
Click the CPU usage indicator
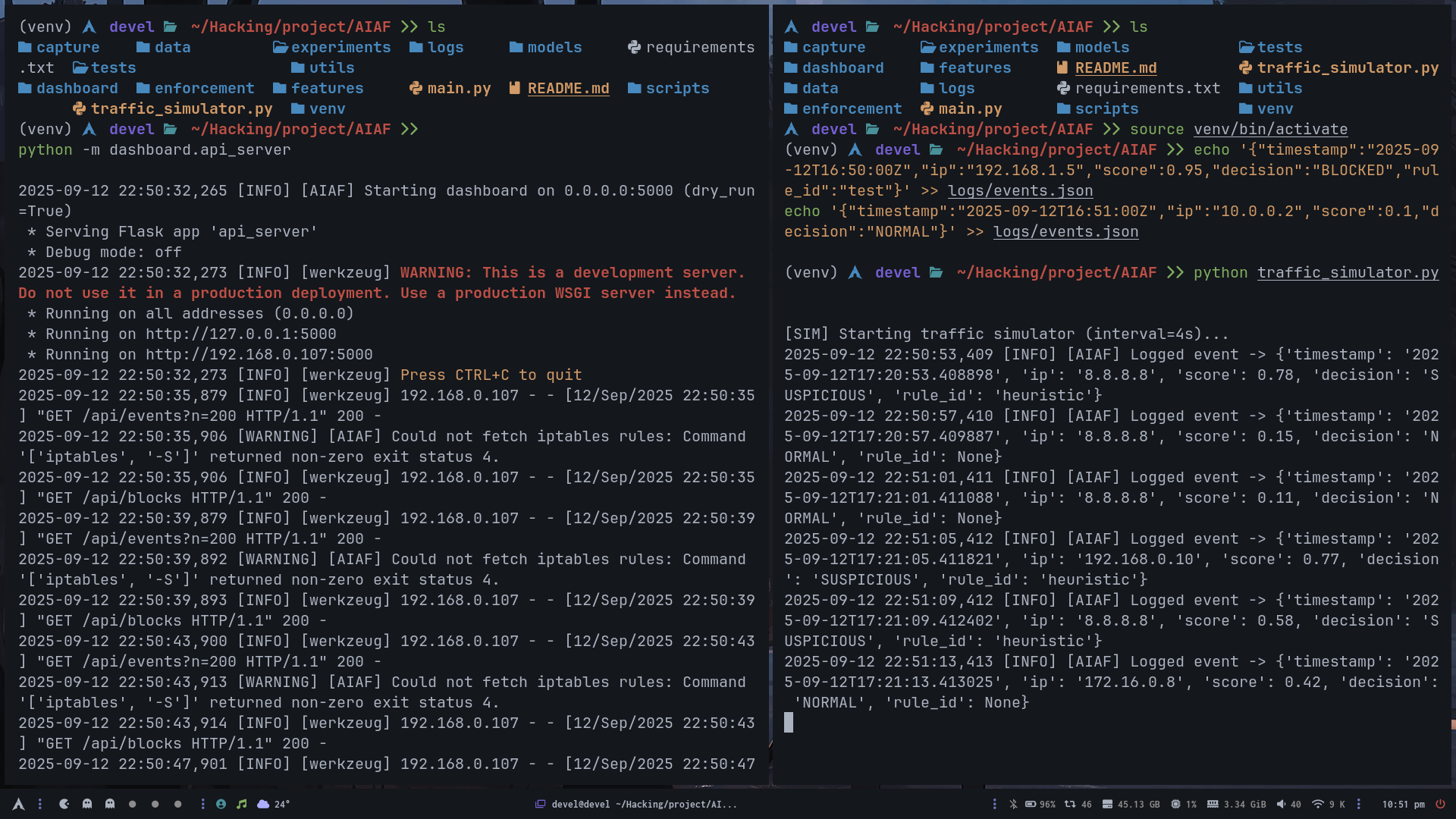point(1183,804)
